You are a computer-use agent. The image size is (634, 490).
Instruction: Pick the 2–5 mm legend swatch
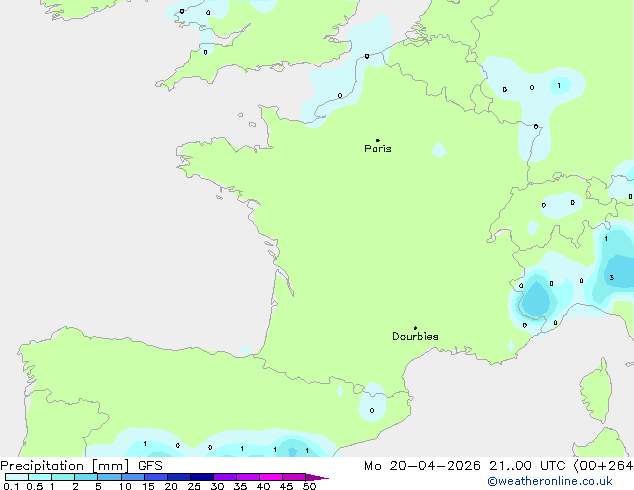86,477
